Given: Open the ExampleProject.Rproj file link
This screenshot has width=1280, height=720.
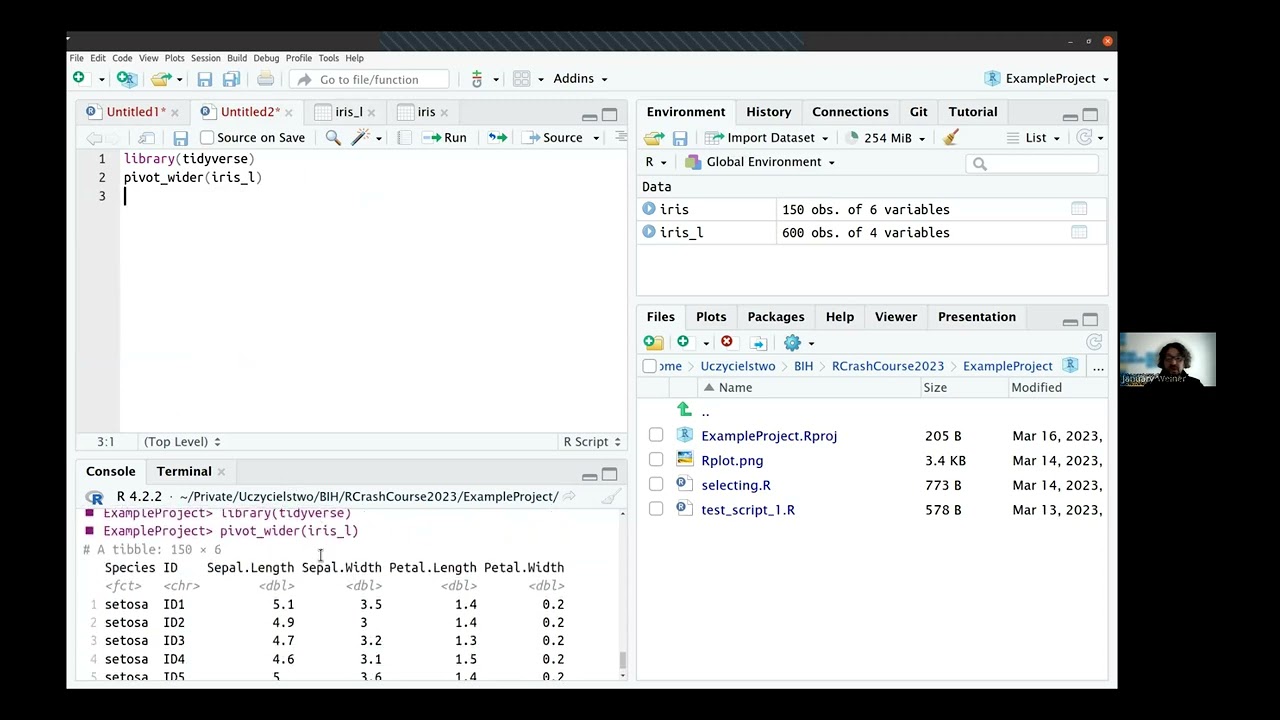Looking at the screenshot, I should click(769, 436).
